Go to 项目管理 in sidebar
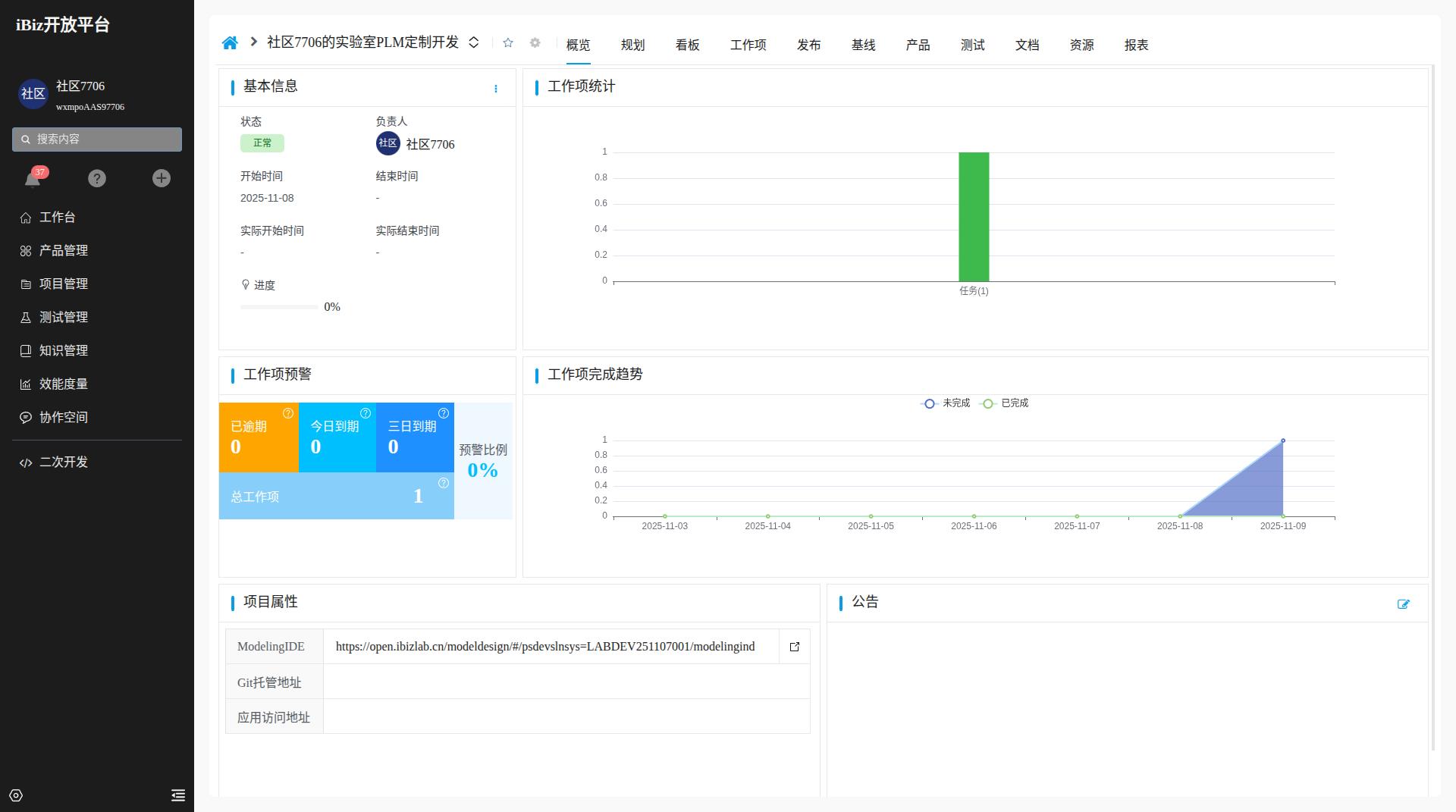This screenshot has height=812, width=1456. coord(64,284)
